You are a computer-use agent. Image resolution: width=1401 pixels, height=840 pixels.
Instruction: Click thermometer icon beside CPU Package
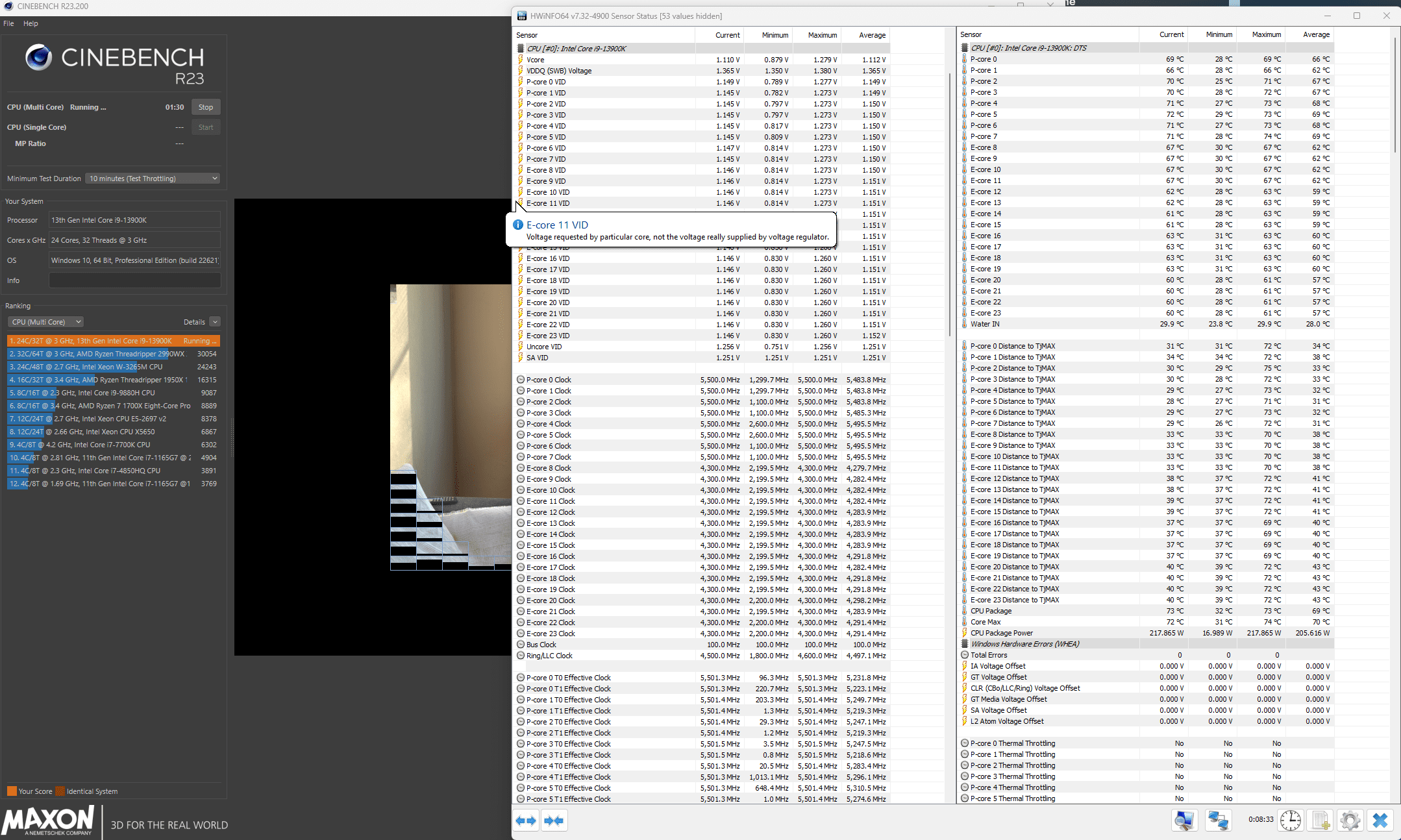click(964, 611)
